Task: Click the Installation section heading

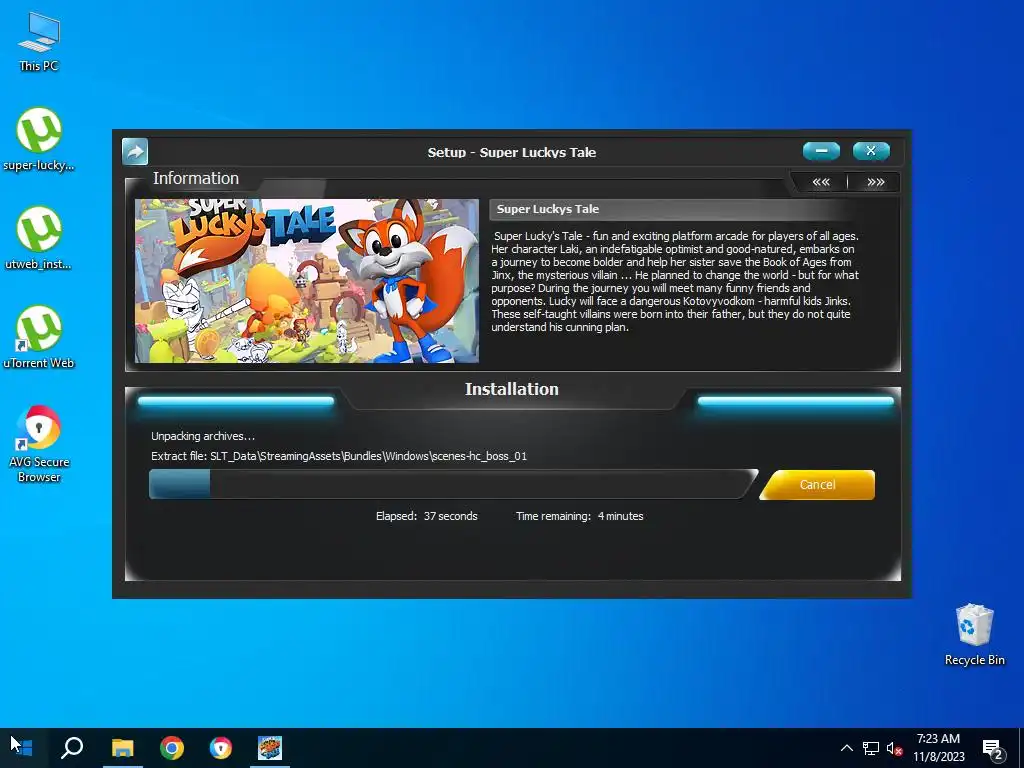Action: click(511, 389)
